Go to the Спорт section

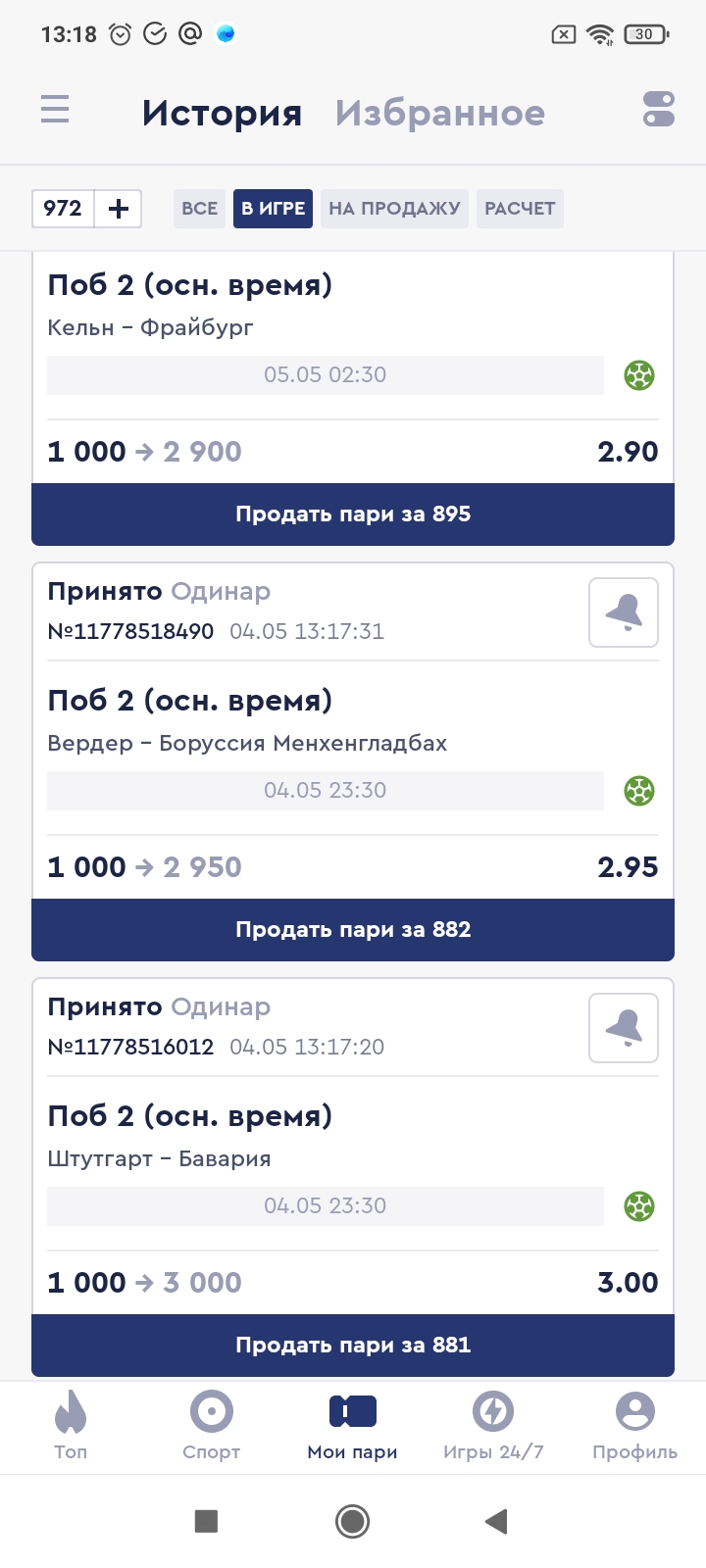[212, 1427]
